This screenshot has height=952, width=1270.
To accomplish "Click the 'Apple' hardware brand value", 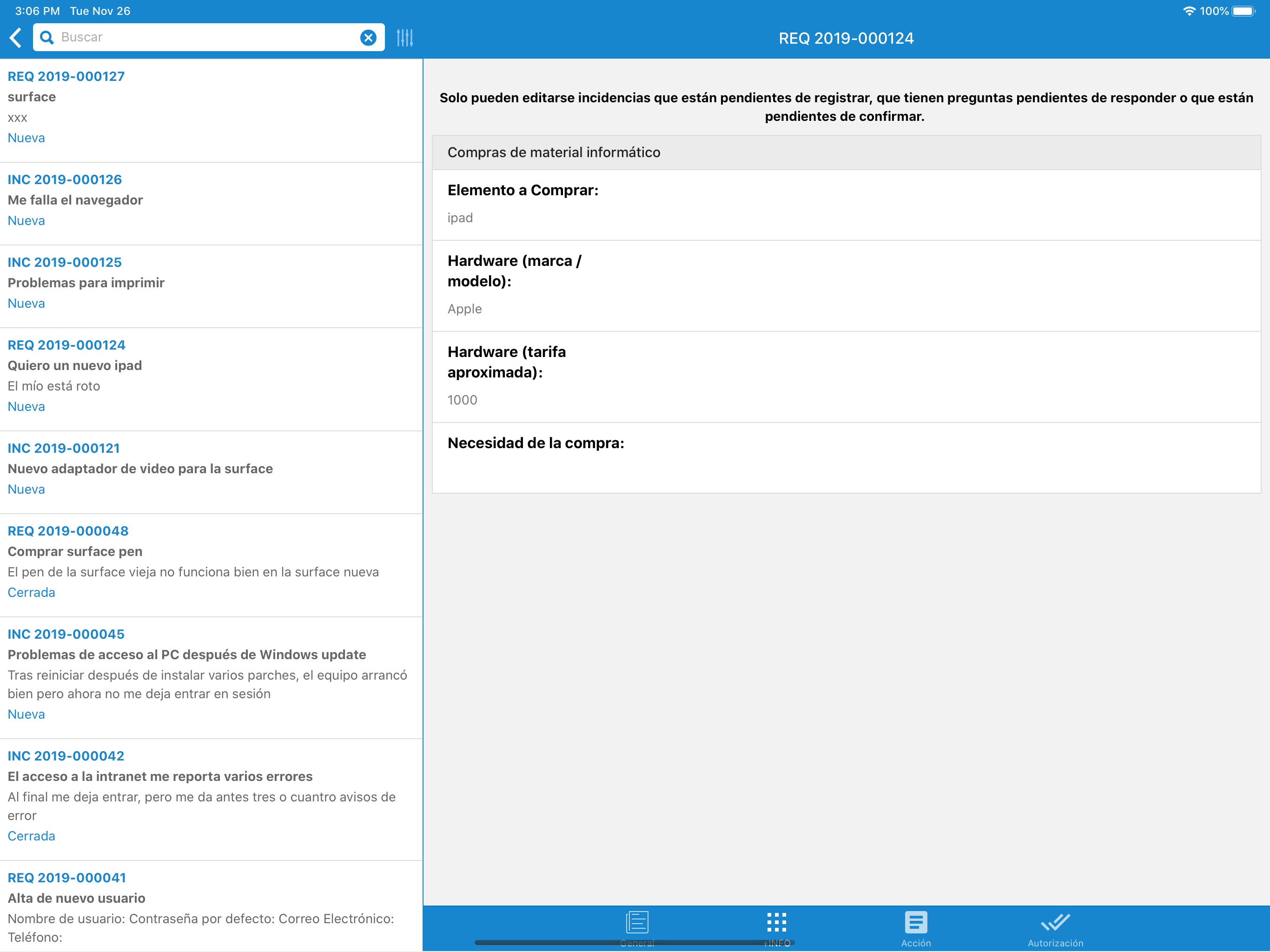I will pos(465,309).
